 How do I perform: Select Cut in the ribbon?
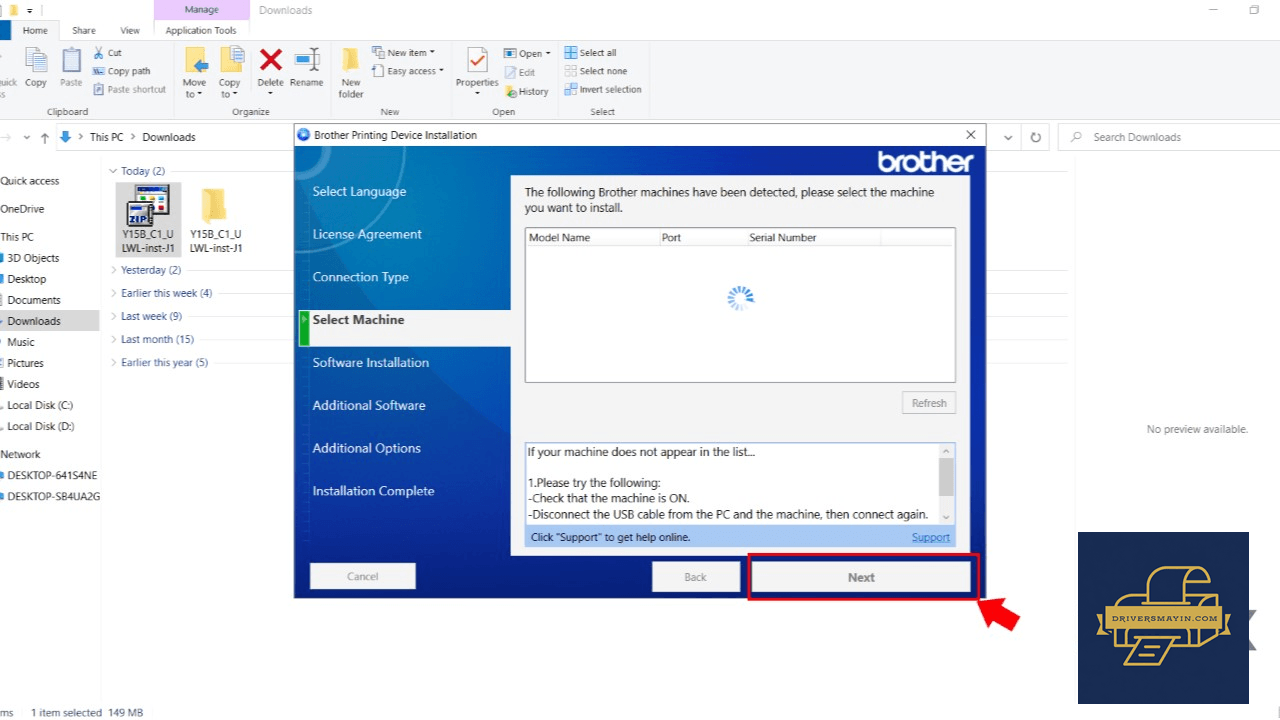pyautogui.click(x=107, y=53)
